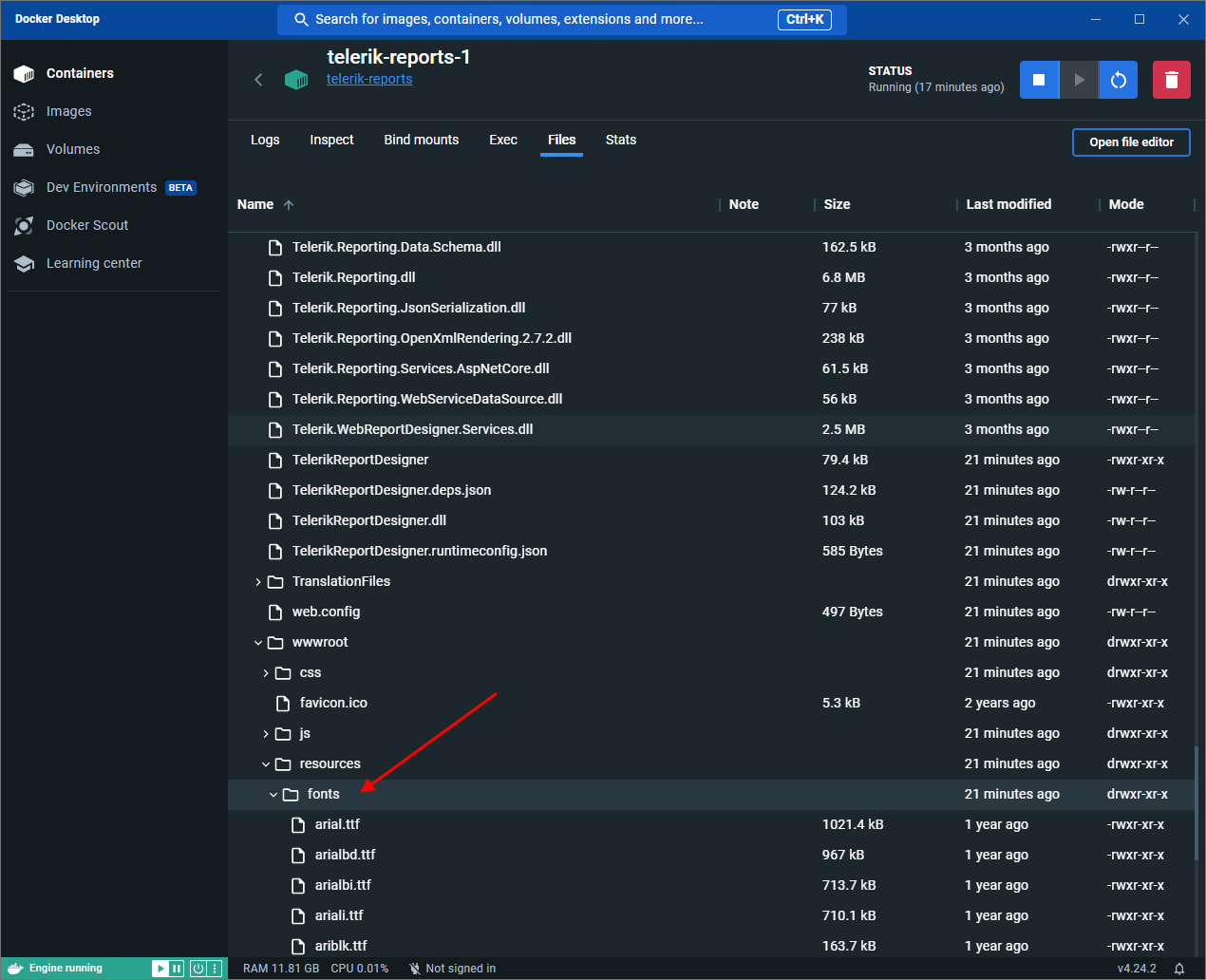Switch to the Inspect tab
Viewport: 1206px width, 980px height.
pyautogui.click(x=331, y=140)
